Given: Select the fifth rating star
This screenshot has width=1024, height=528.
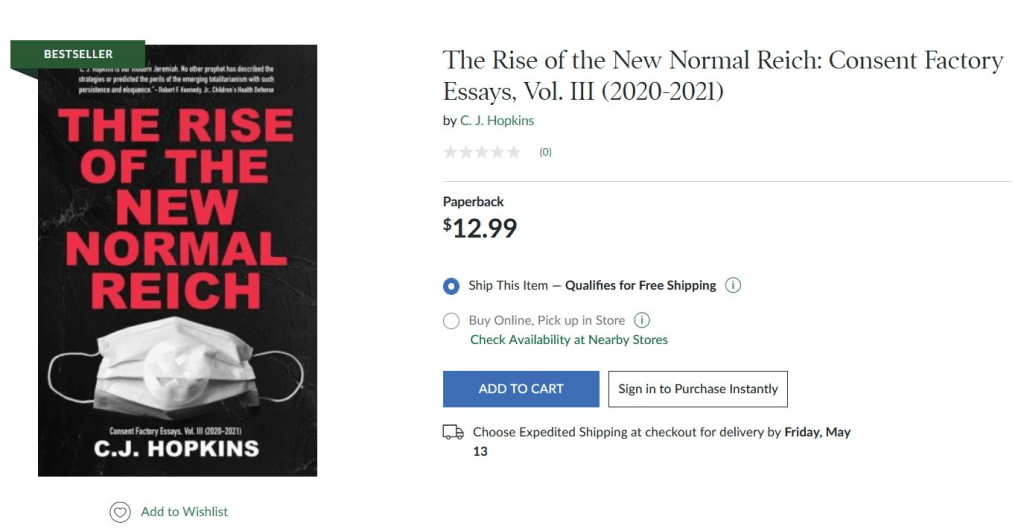Looking at the screenshot, I should [x=514, y=152].
